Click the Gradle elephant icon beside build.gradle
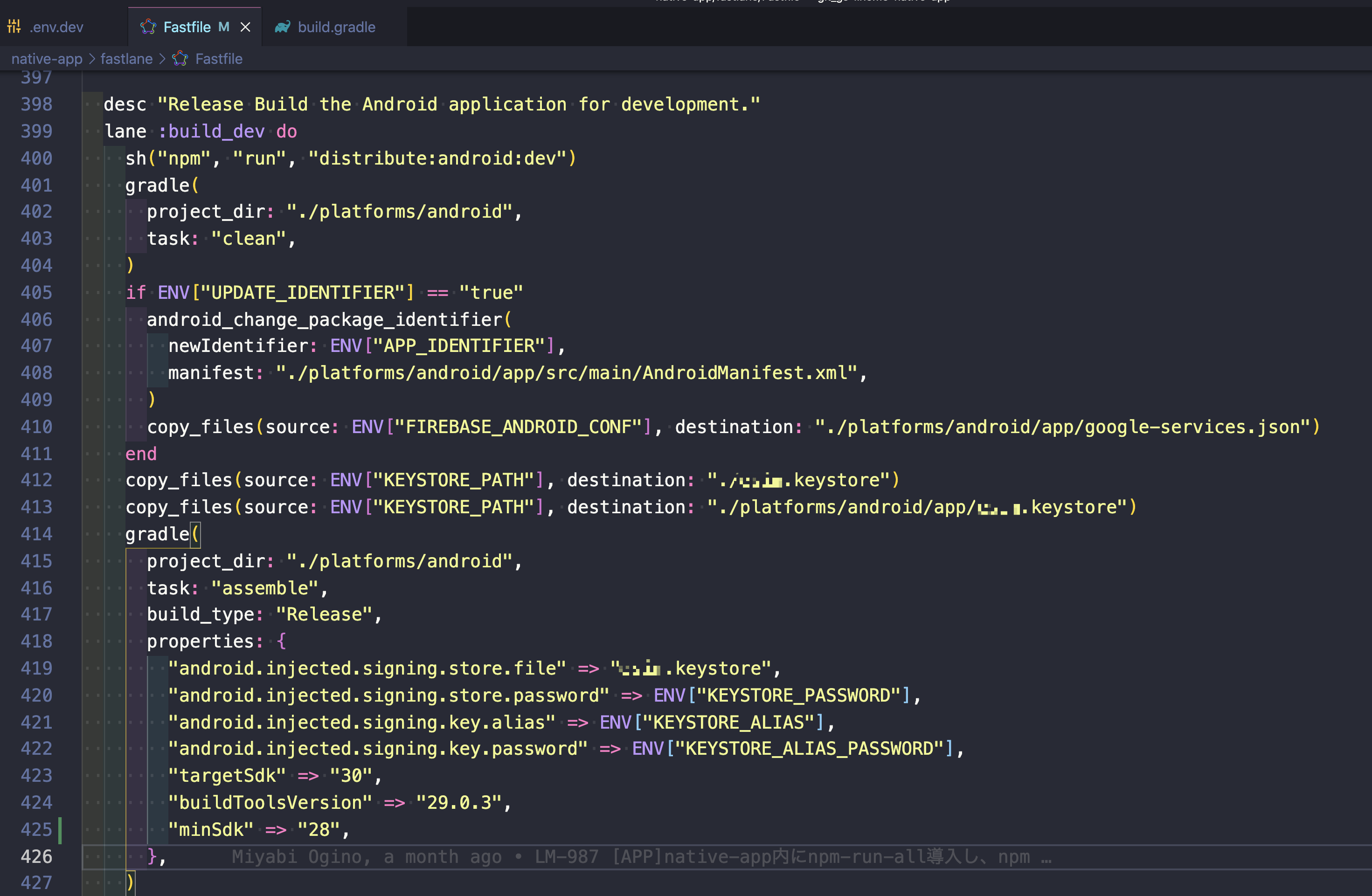The image size is (1372, 896). click(282, 27)
